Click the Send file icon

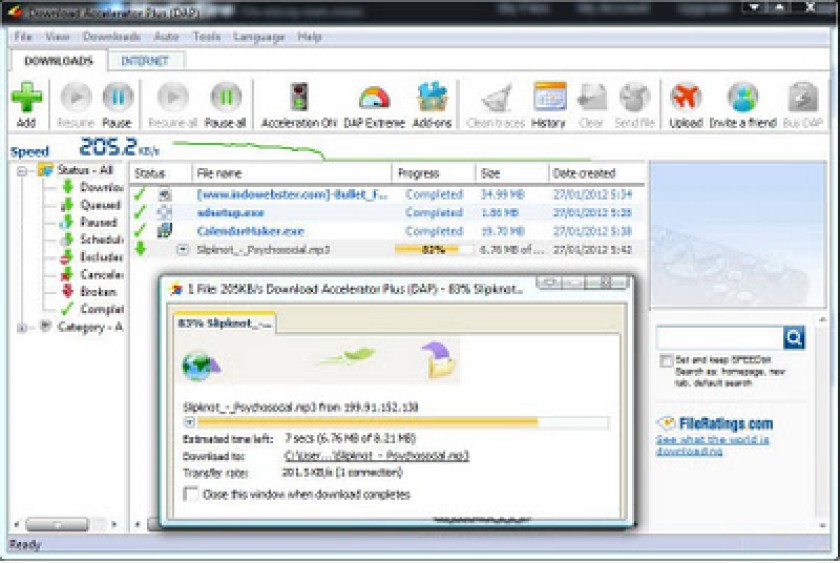tap(635, 99)
